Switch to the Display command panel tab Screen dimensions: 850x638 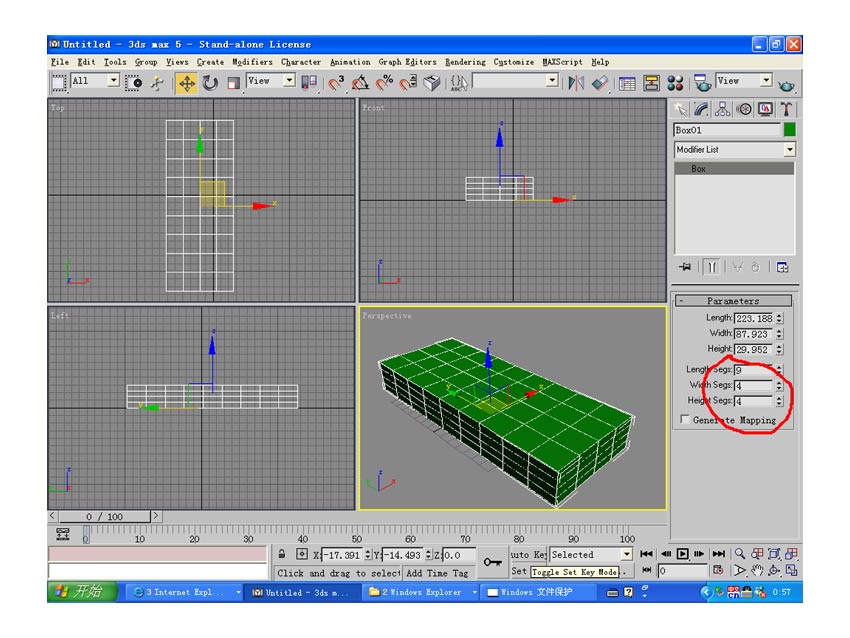[765, 109]
